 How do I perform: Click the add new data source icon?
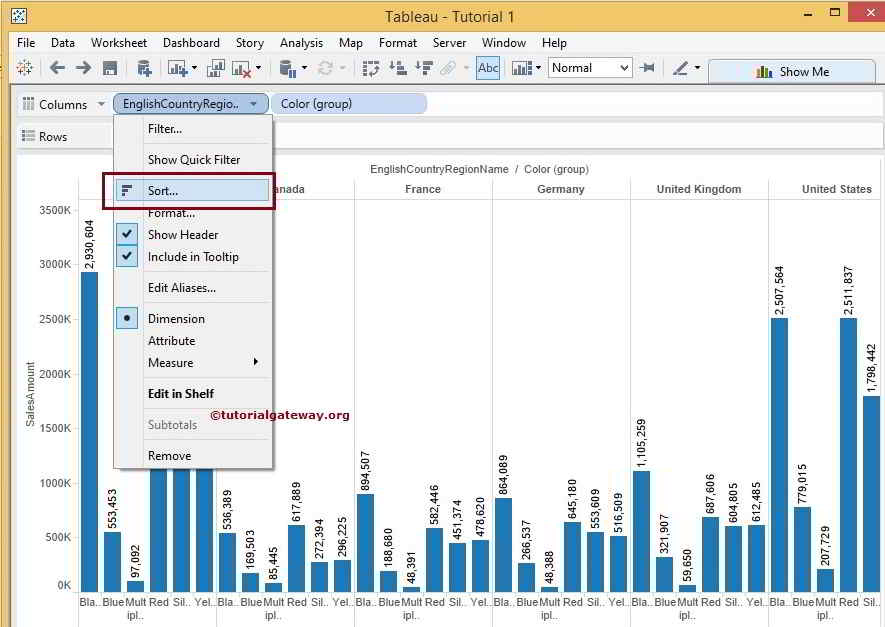pyautogui.click(x=144, y=68)
